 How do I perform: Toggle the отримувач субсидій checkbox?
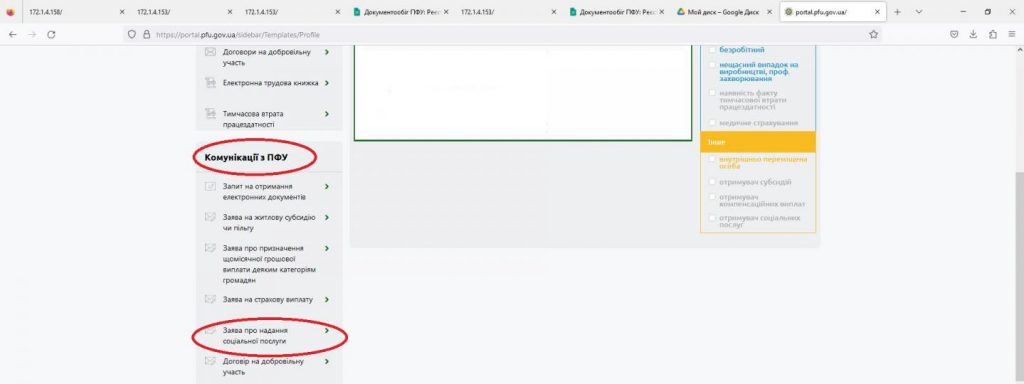pos(712,182)
